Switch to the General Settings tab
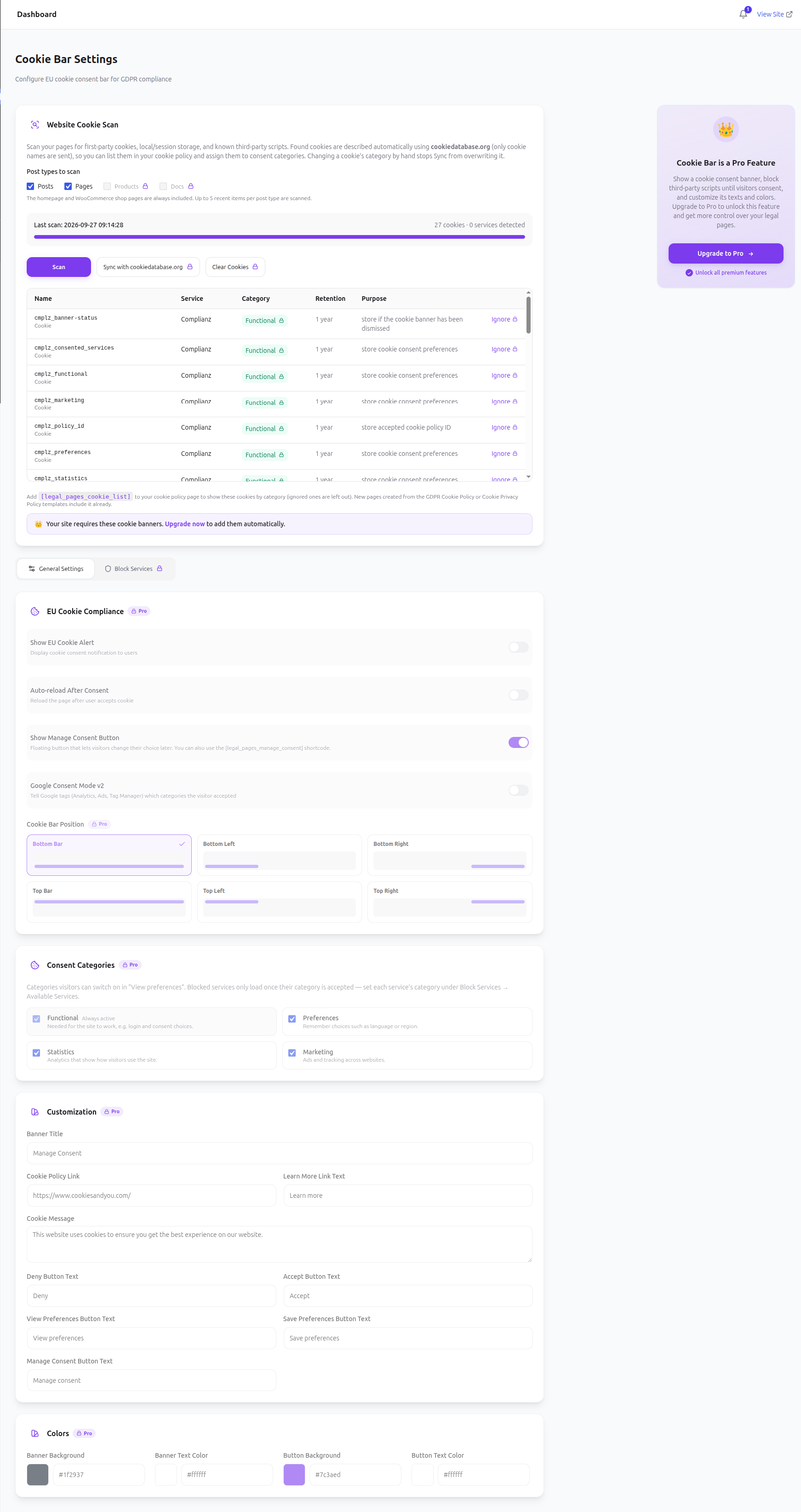This screenshot has height=1512, width=801. [56, 569]
